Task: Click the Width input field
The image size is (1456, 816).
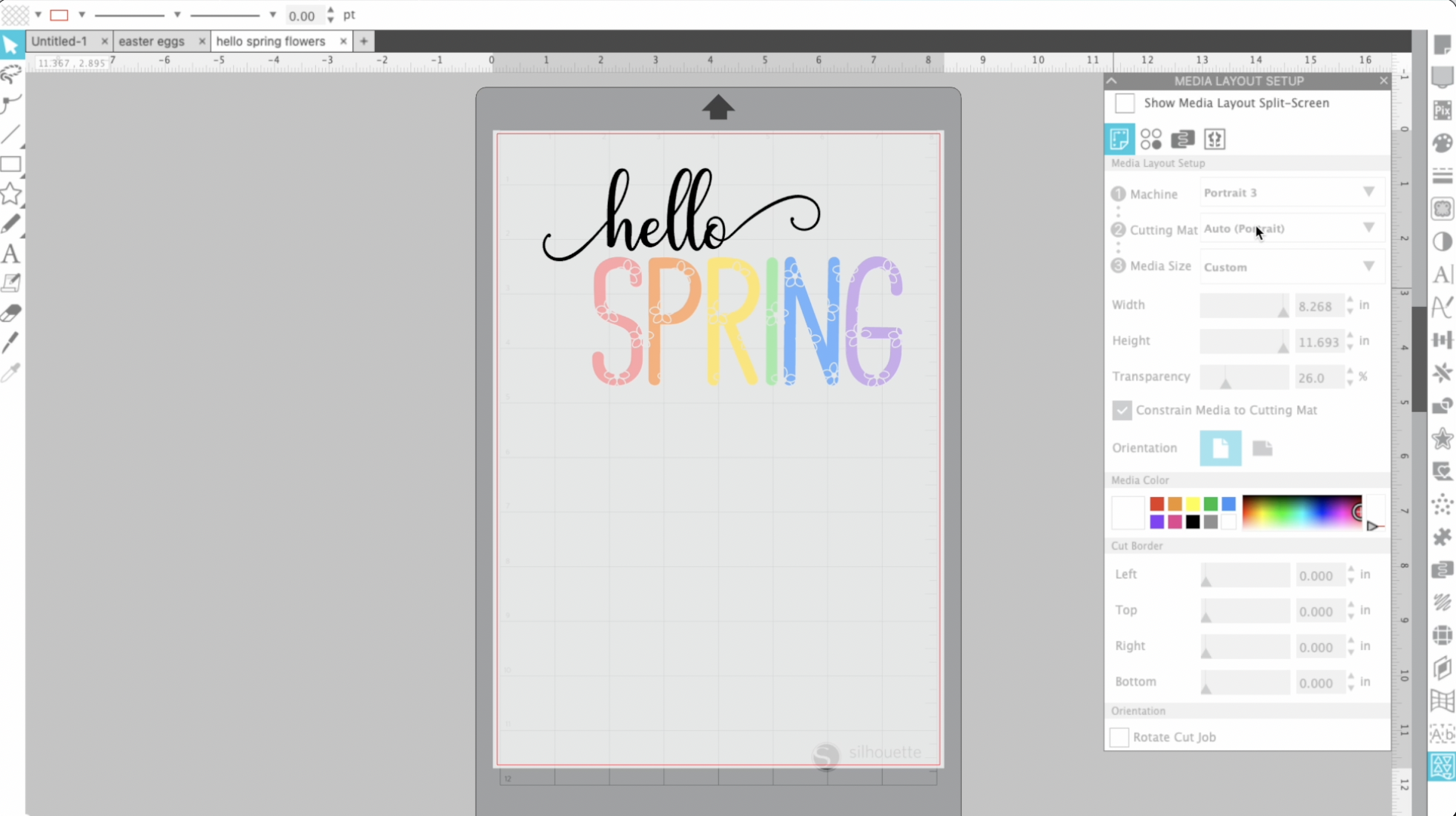Action: click(1320, 305)
